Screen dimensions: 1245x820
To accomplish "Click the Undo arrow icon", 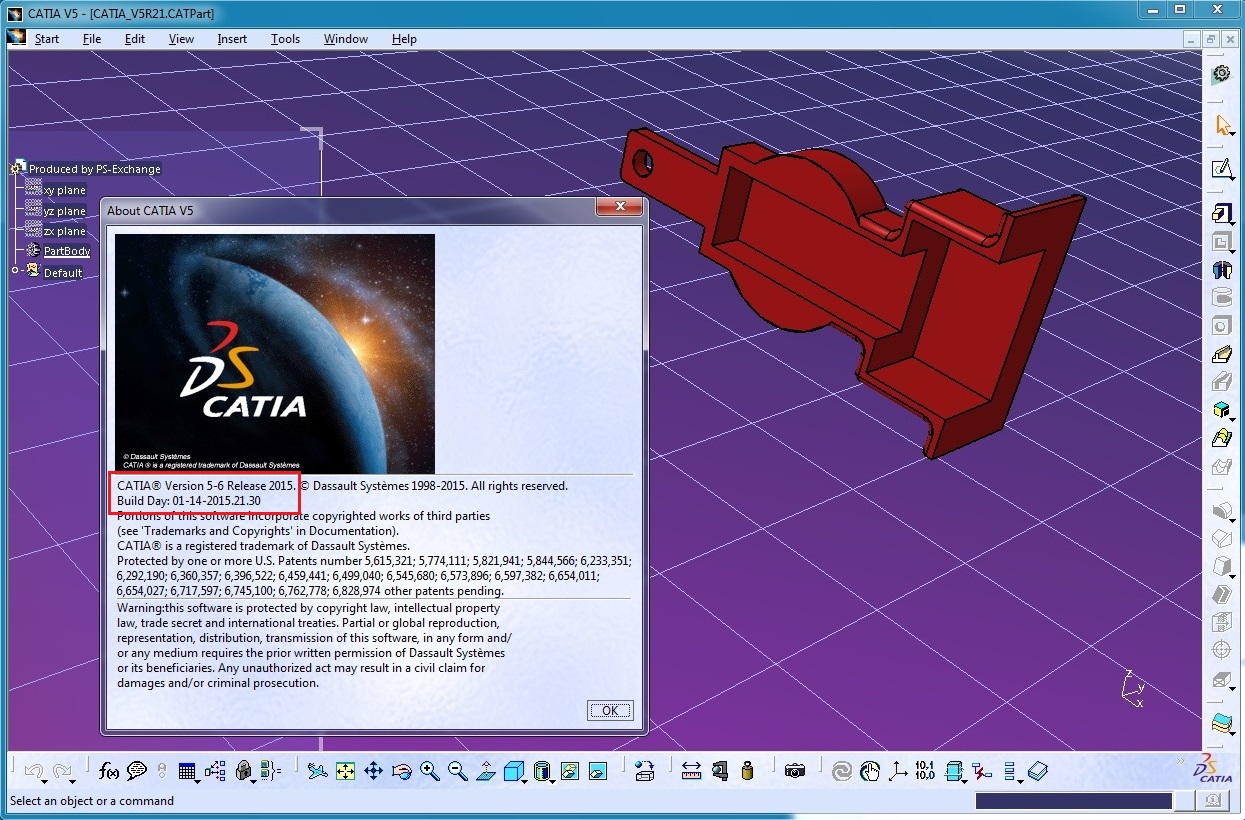I will point(34,771).
